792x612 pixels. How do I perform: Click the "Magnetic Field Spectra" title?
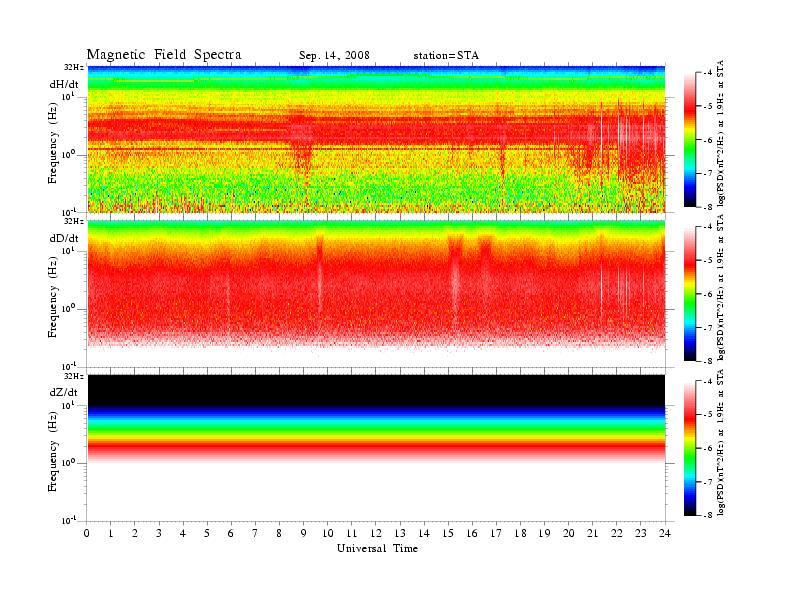pyautogui.click(x=164, y=55)
